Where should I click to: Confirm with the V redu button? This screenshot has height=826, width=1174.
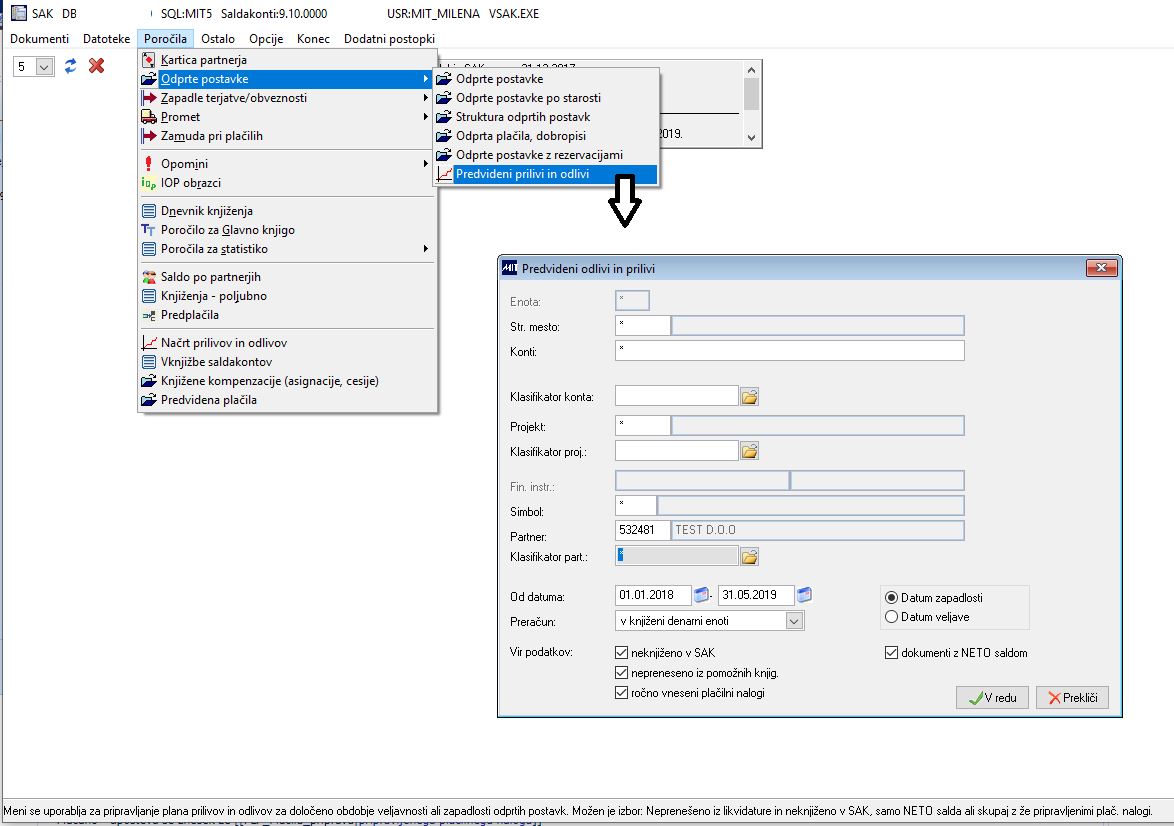(x=992, y=697)
